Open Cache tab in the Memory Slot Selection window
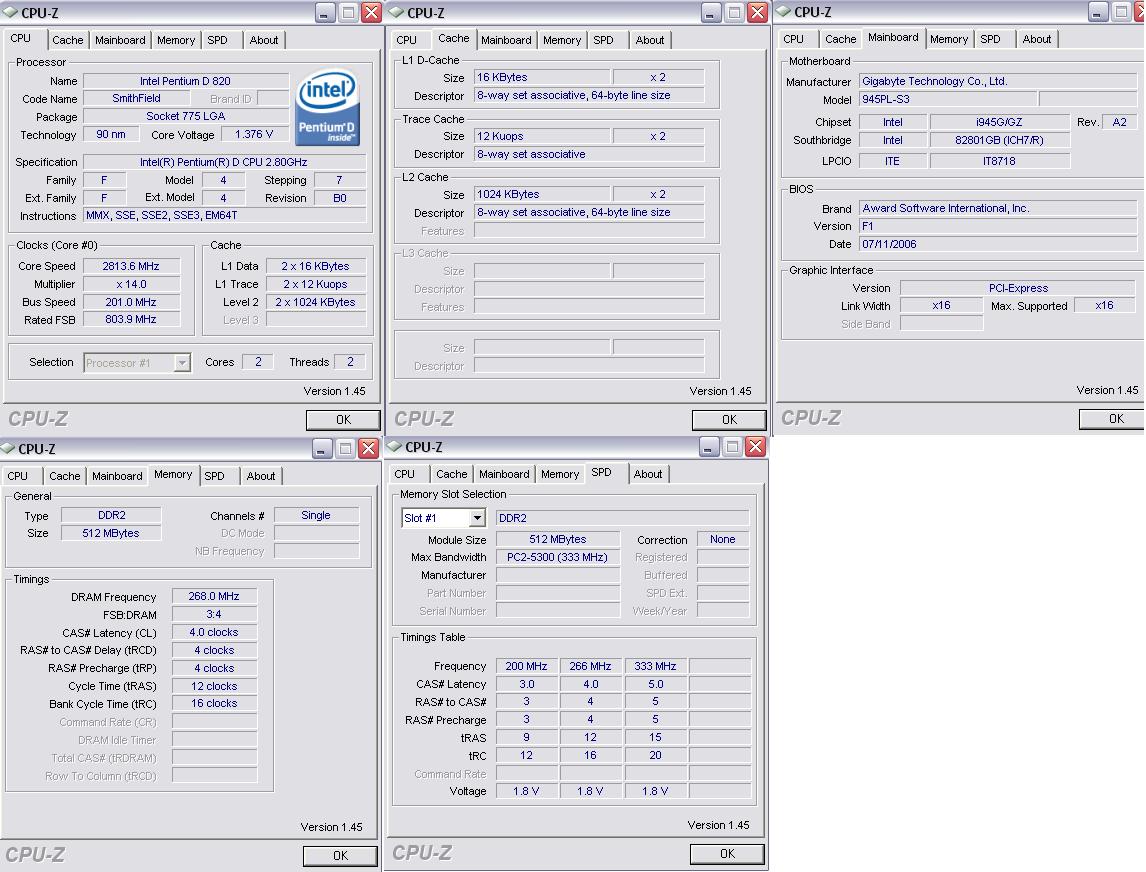This screenshot has width=1146, height=872. pyautogui.click(x=452, y=474)
